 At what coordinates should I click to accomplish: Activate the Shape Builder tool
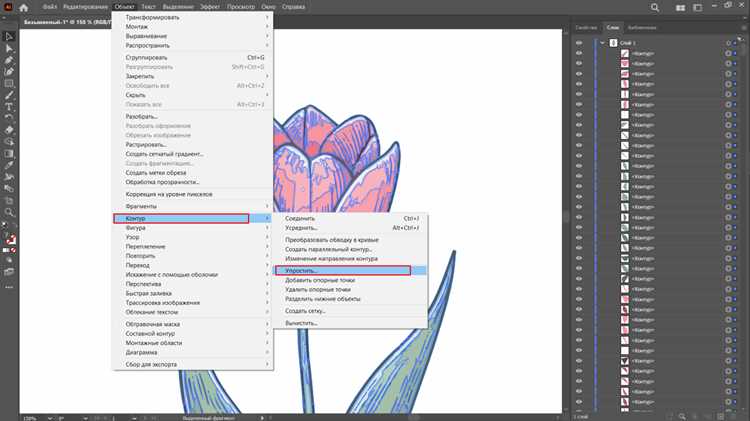click(9, 142)
